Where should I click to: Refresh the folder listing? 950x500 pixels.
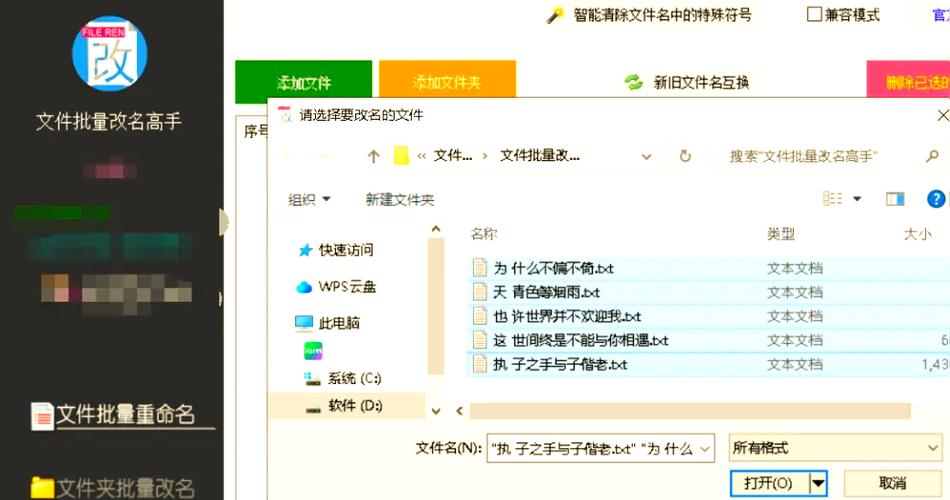pos(685,156)
